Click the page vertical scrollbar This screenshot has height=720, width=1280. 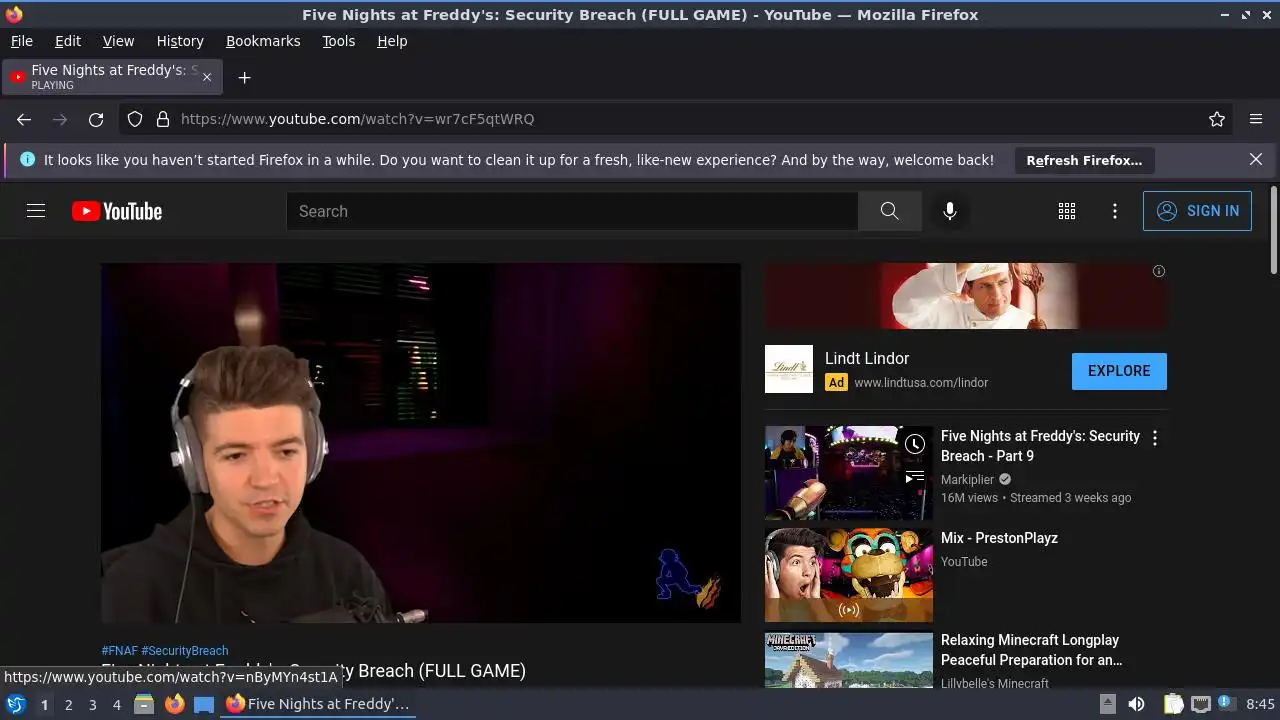1273,231
